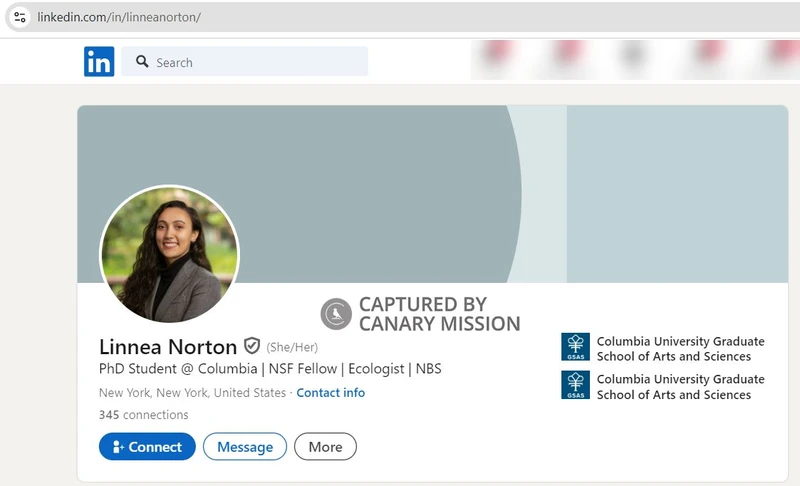The width and height of the screenshot is (800, 486).
Task: Click the search magnifier icon
Action: (142, 62)
